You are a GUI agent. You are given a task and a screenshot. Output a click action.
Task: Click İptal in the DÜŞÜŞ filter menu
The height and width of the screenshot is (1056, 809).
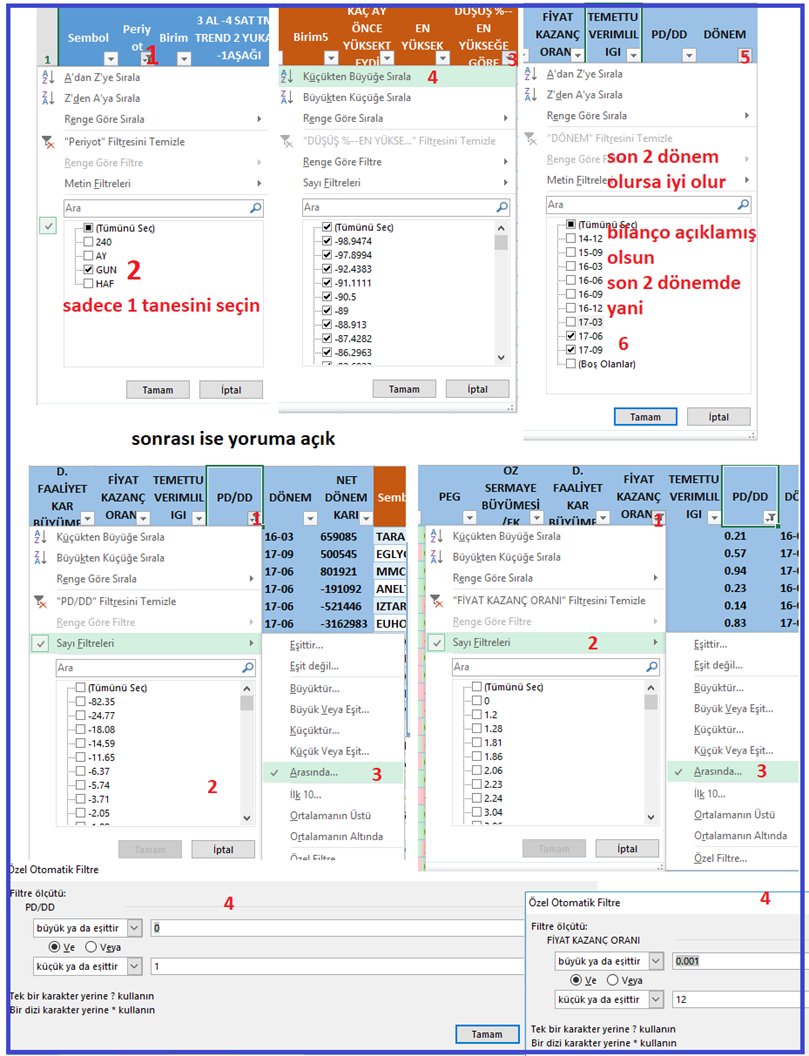(x=478, y=389)
